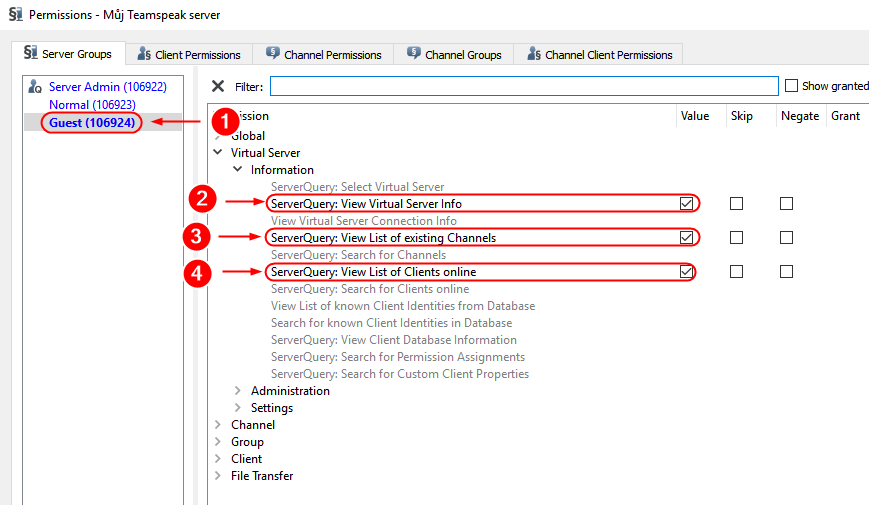Click the Server Groups tab icon
The image size is (869, 505).
tap(30, 53)
